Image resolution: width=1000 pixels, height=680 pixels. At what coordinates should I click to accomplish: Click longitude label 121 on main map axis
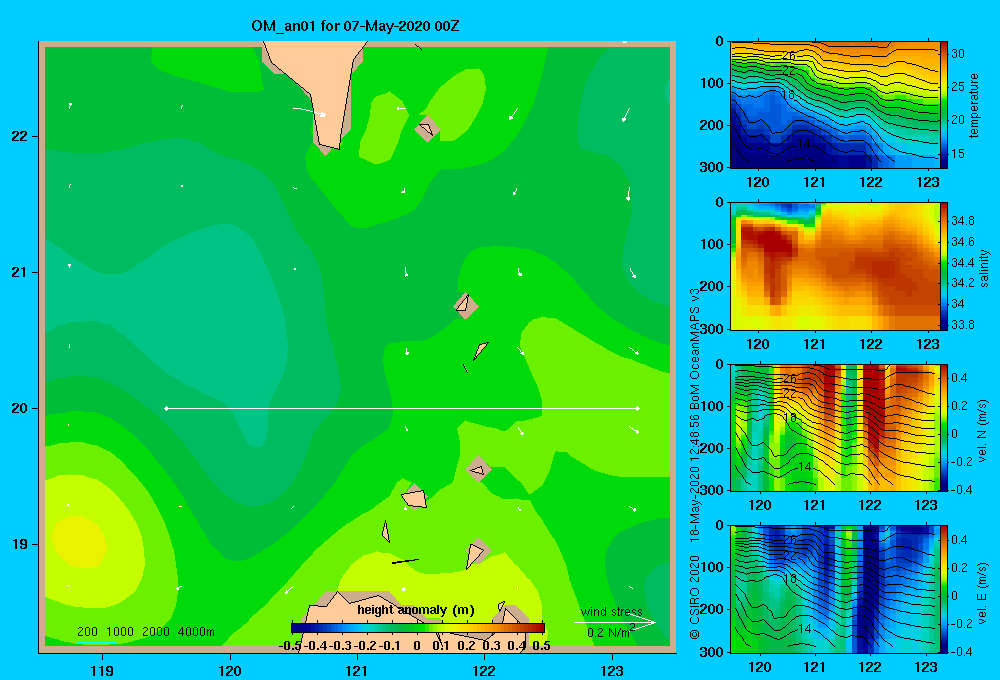coord(357,670)
